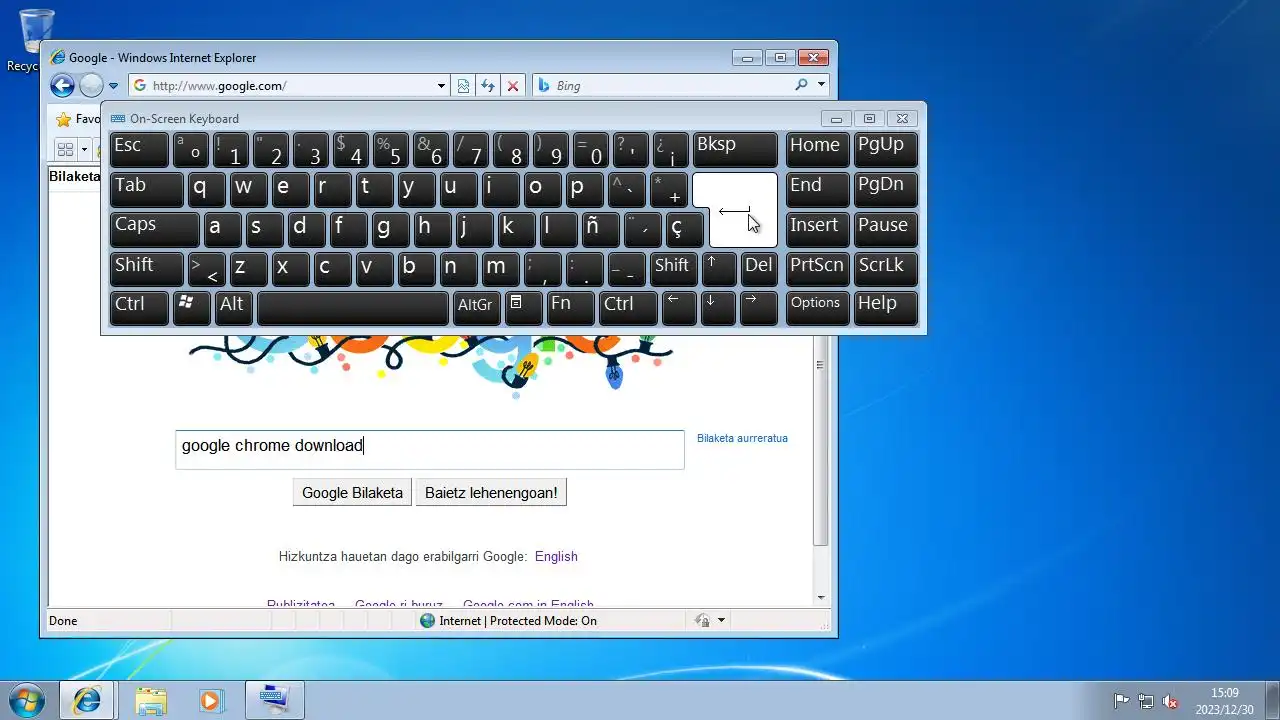
Task: Click the End key on On-Screen Keyboard
Action: click(x=817, y=190)
